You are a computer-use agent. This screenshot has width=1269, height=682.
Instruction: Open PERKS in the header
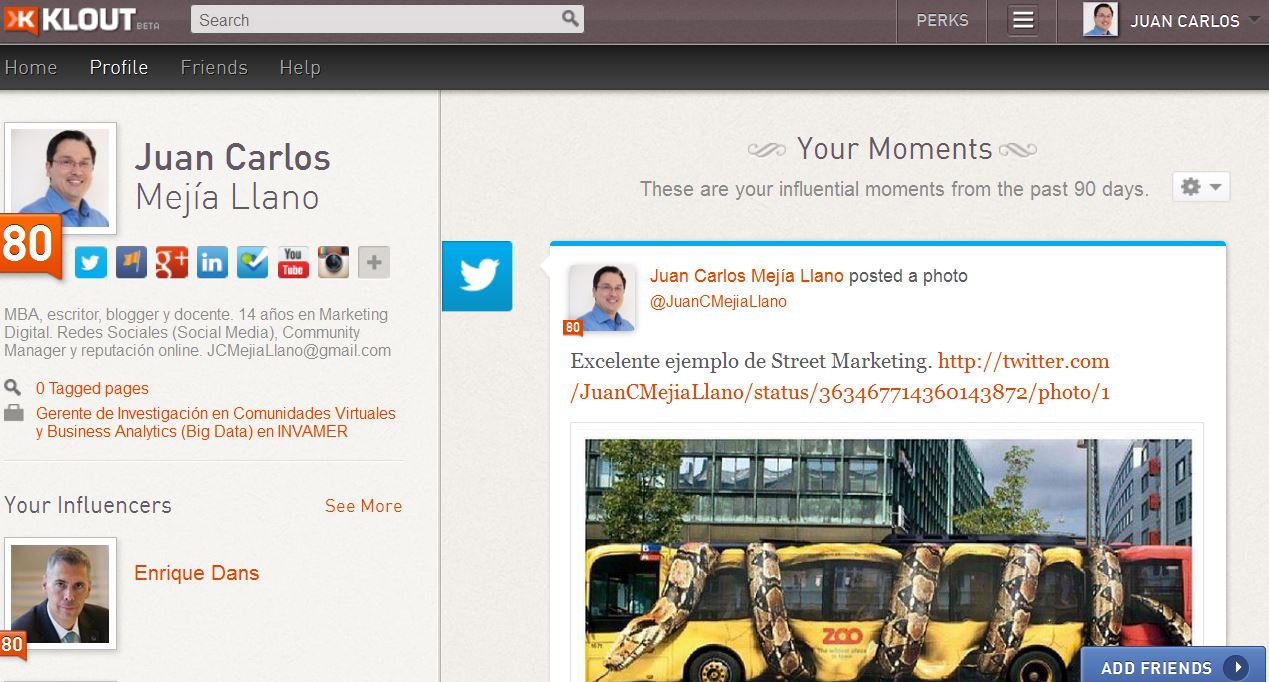(x=942, y=20)
